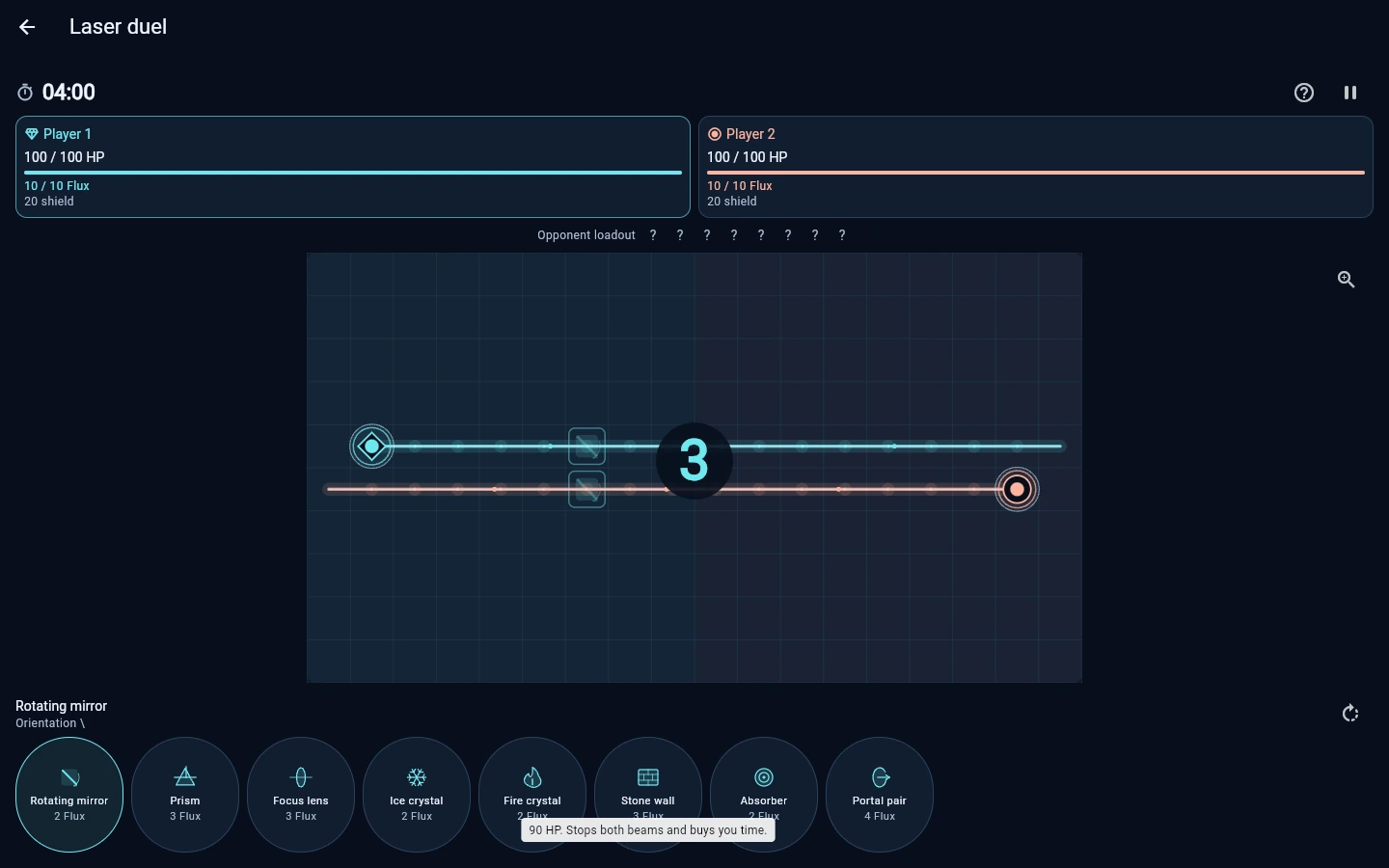Click Player 2's 10 / 10 Flux text
1389x868 pixels.
tap(740, 186)
